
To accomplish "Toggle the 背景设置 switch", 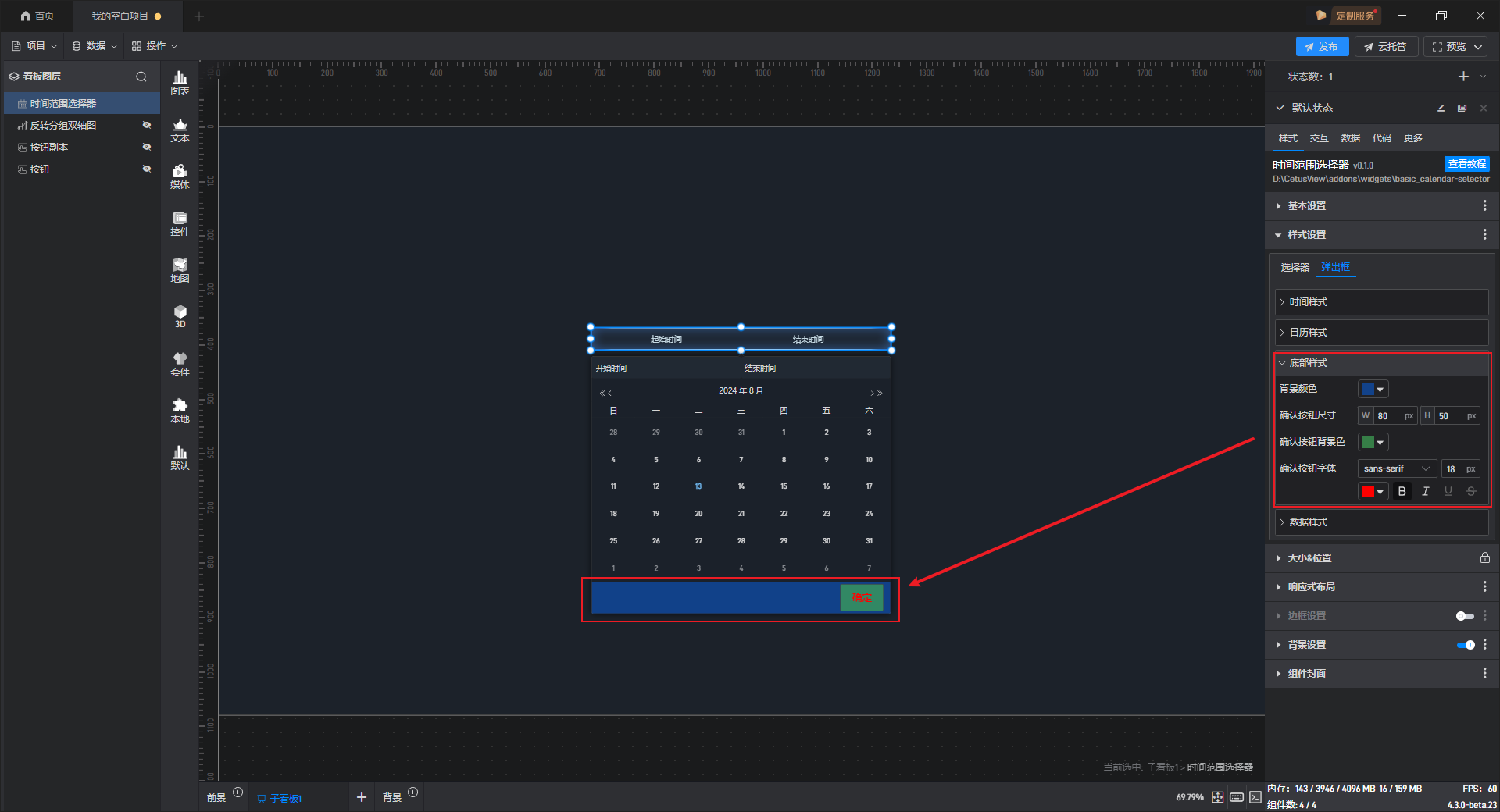I will [x=1466, y=645].
